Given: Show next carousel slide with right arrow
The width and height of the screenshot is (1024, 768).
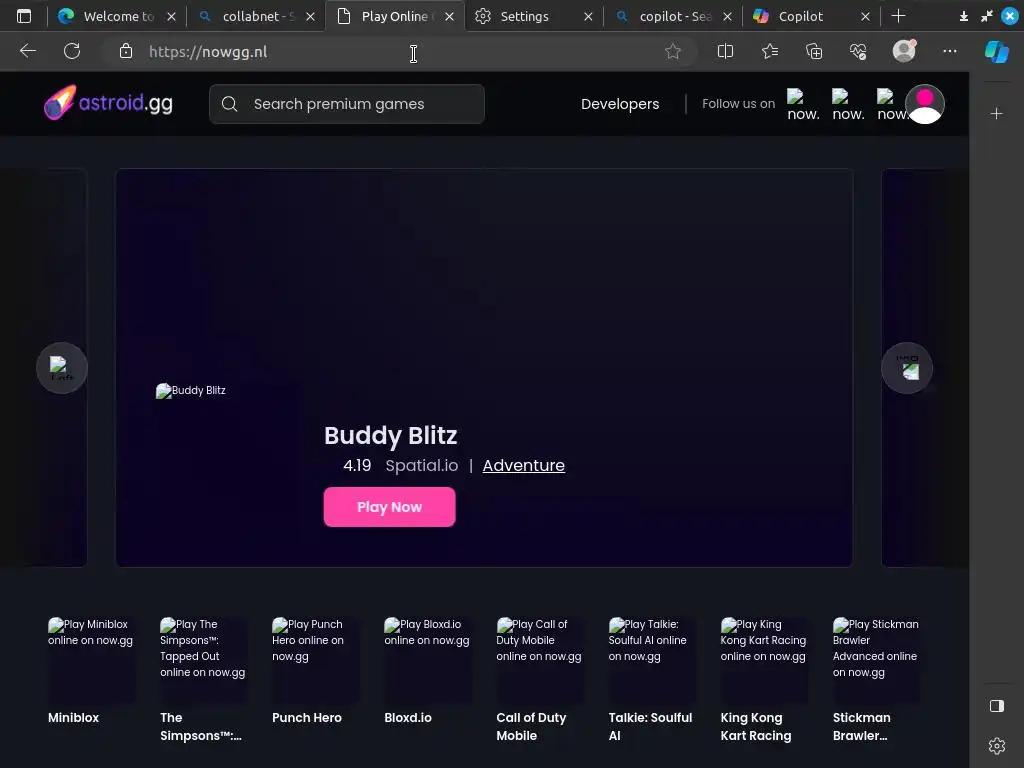Looking at the screenshot, I should [x=907, y=368].
